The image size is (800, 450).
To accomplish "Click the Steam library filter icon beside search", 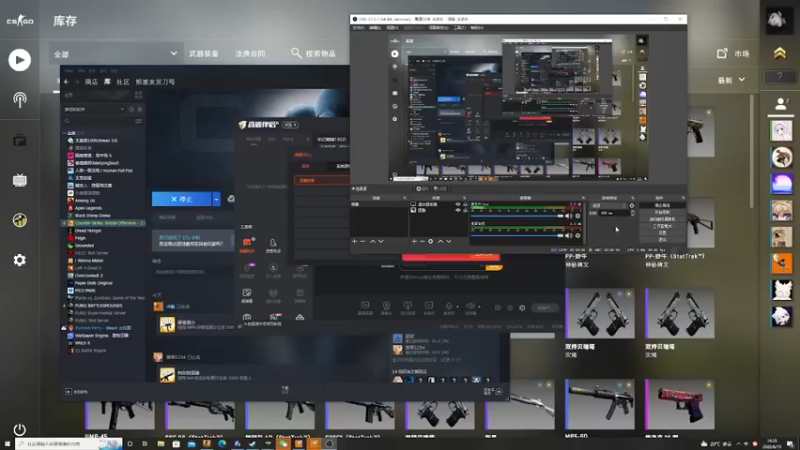I will 138,121.
